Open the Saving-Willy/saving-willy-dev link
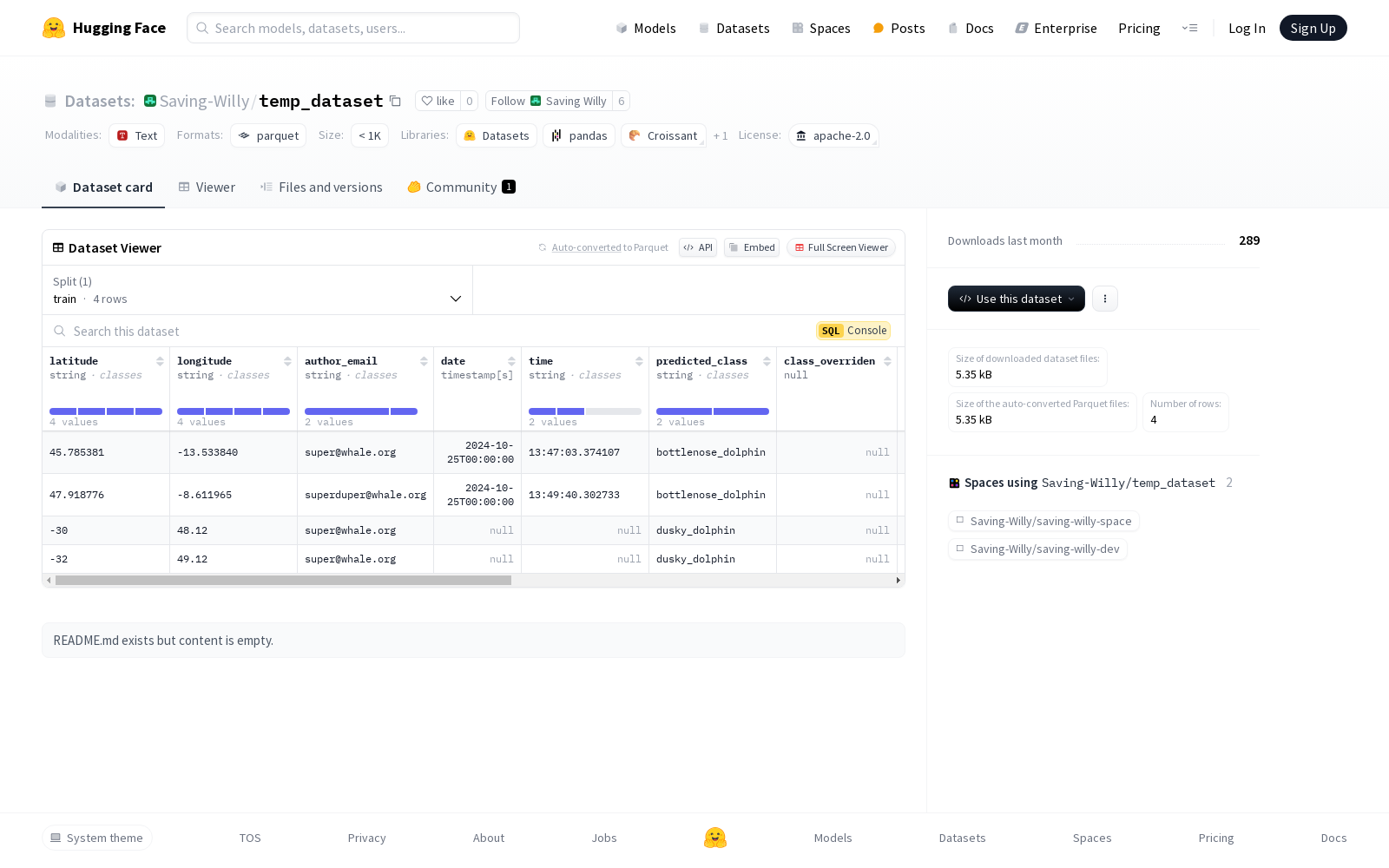This screenshot has width=1389, height=868. [1037, 549]
